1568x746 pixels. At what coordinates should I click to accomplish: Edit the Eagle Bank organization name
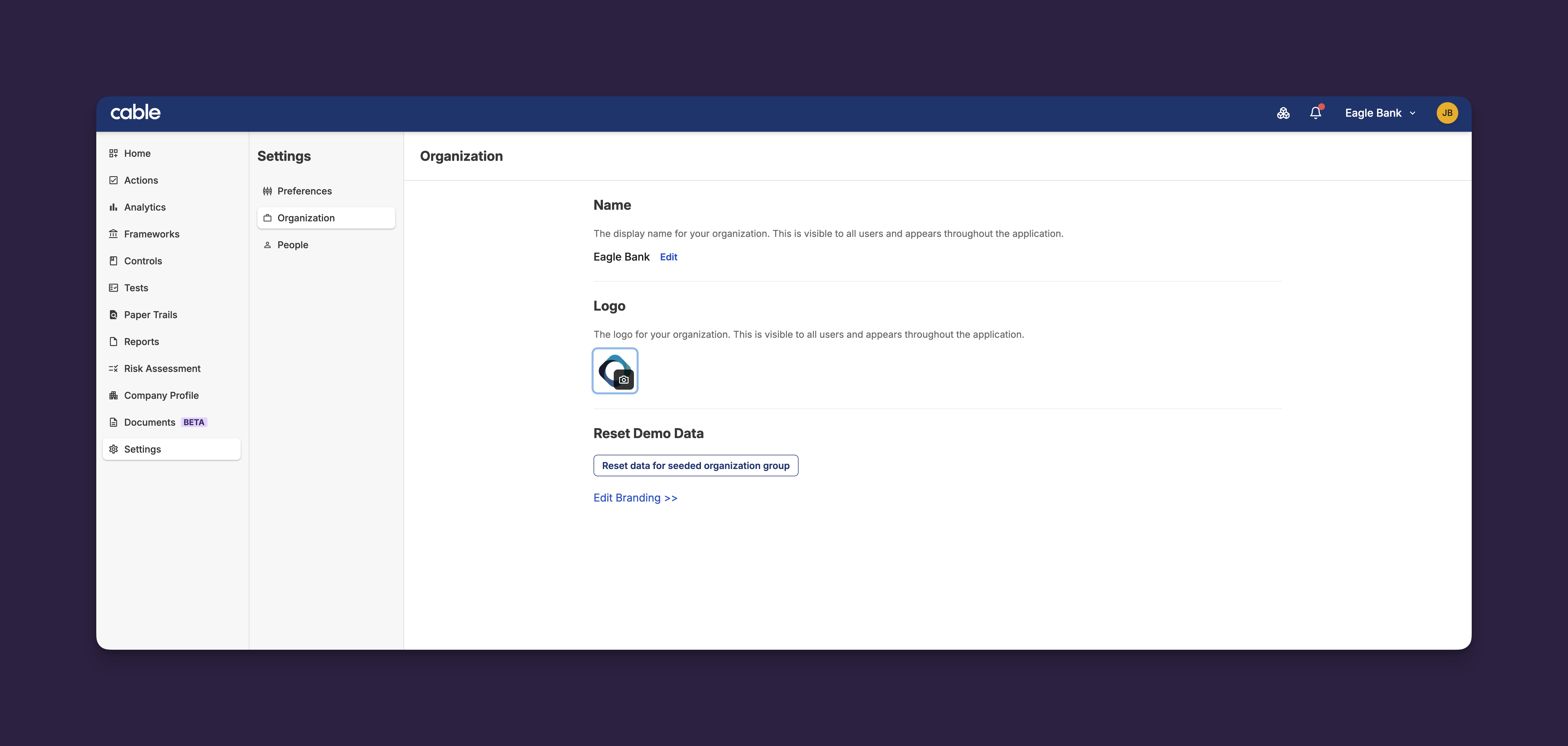[x=668, y=257]
